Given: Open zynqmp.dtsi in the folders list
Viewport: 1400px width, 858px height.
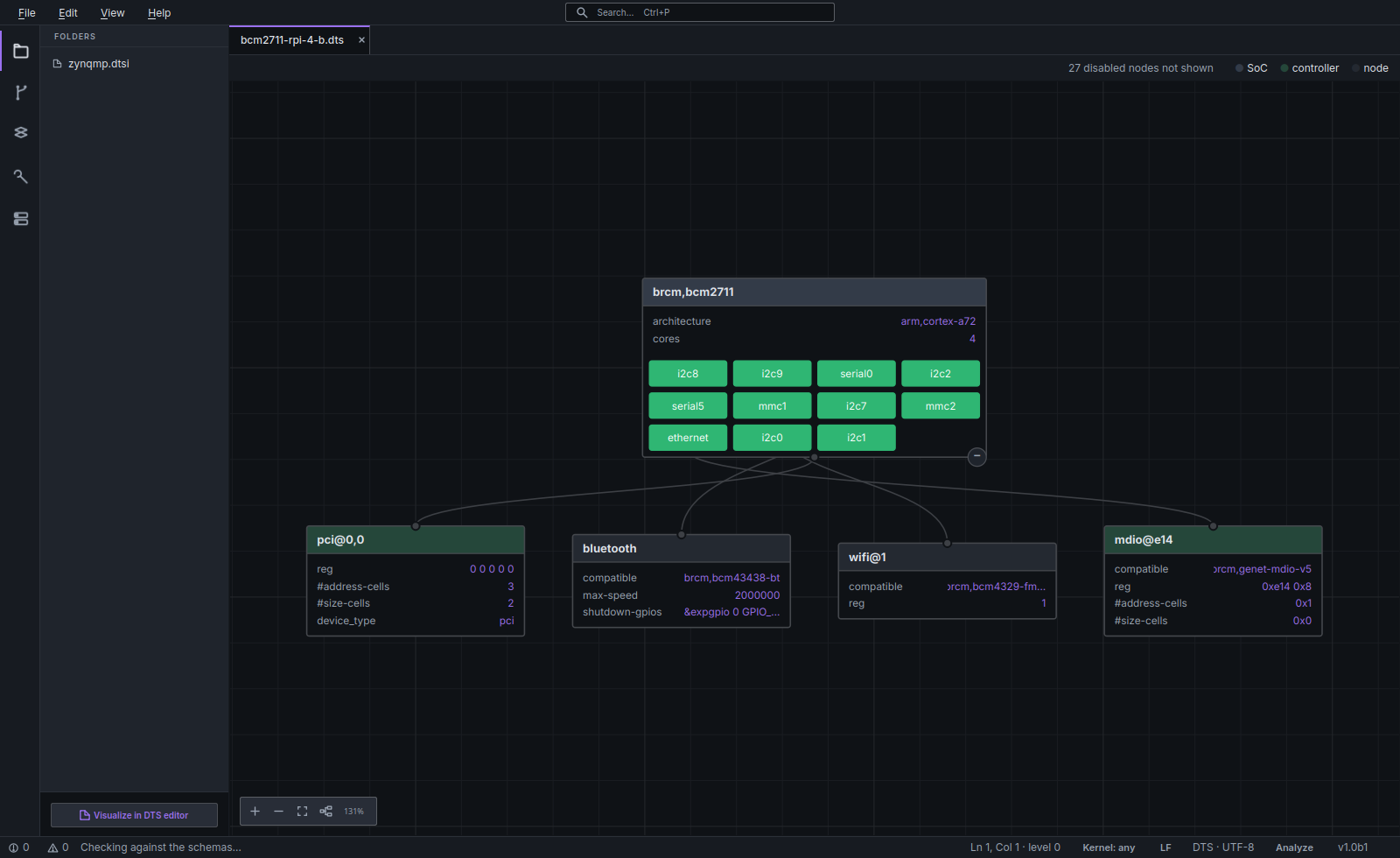Looking at the screenshot, I should (98, 64).
